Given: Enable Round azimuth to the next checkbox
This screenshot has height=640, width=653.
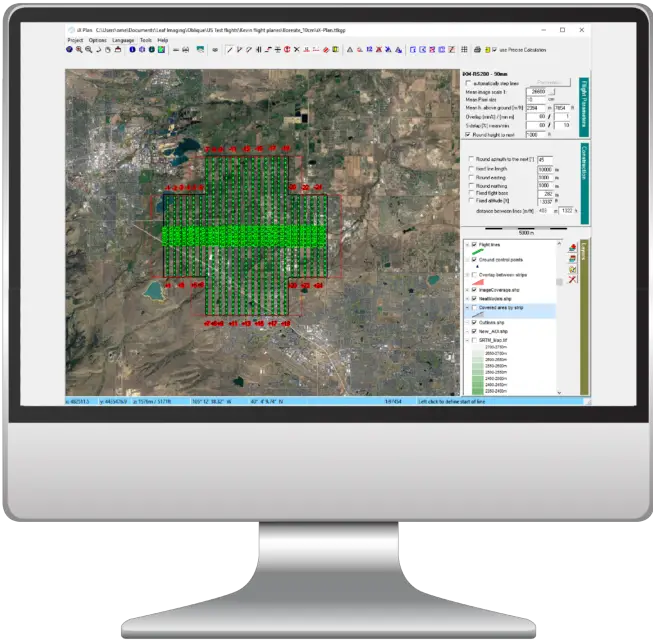Looking at the screenshot, I should (x=471, y=159).
